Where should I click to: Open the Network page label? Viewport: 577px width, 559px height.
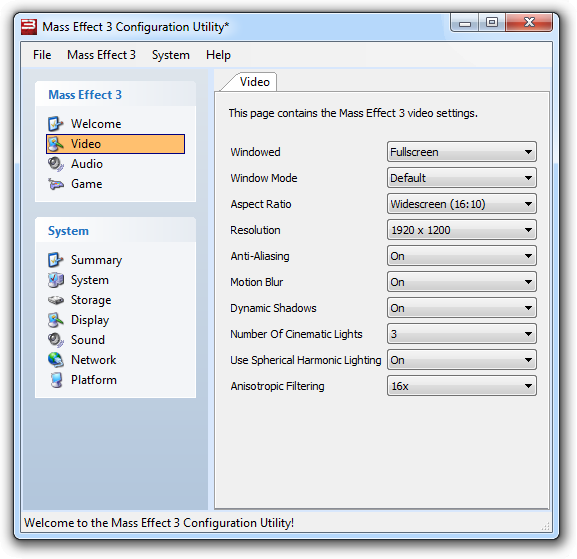(x=93, y=360)
